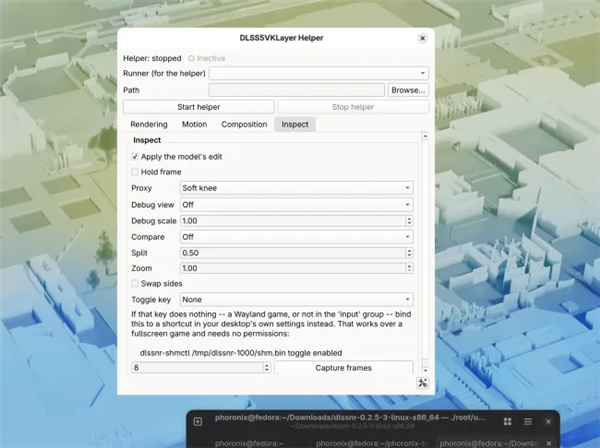Open the Proxy Soft knee dropdown
Viewport: 600px width, 448px height.
point(297,188)
